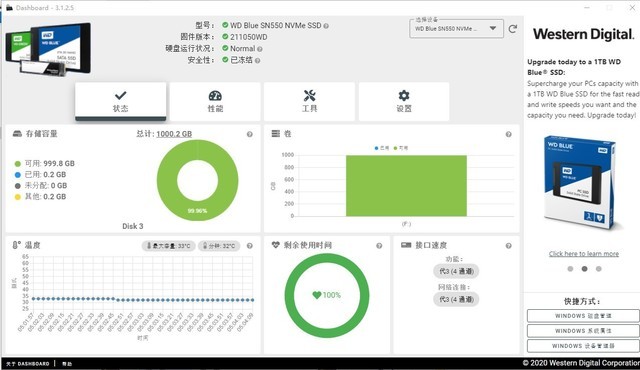Click the interface speed connector icon
The width and height of the screenshot is (640, 370).
(406, 245)
